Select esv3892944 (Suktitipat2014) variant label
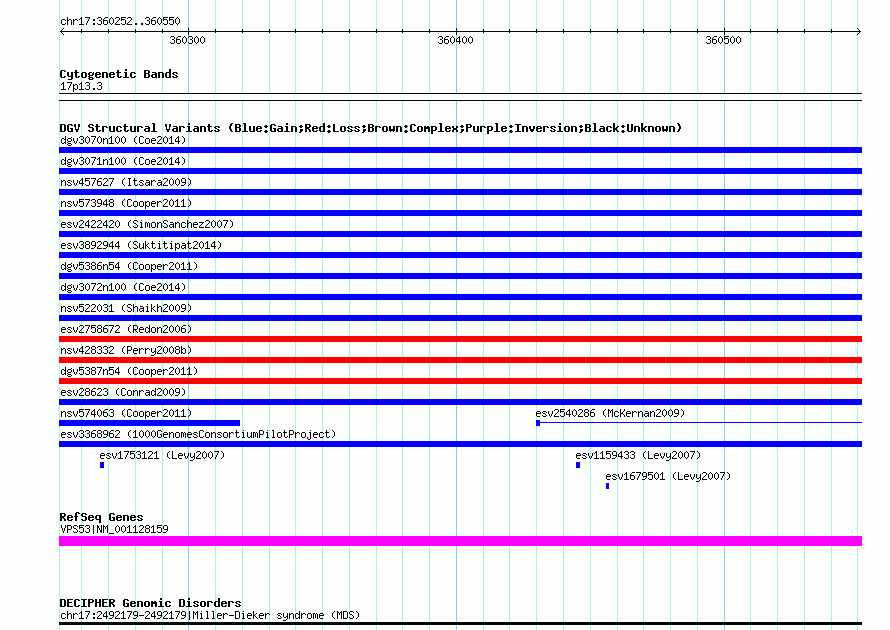Viewport: 890px width, 630px height. pyautogui.click(x=141, y=245)
